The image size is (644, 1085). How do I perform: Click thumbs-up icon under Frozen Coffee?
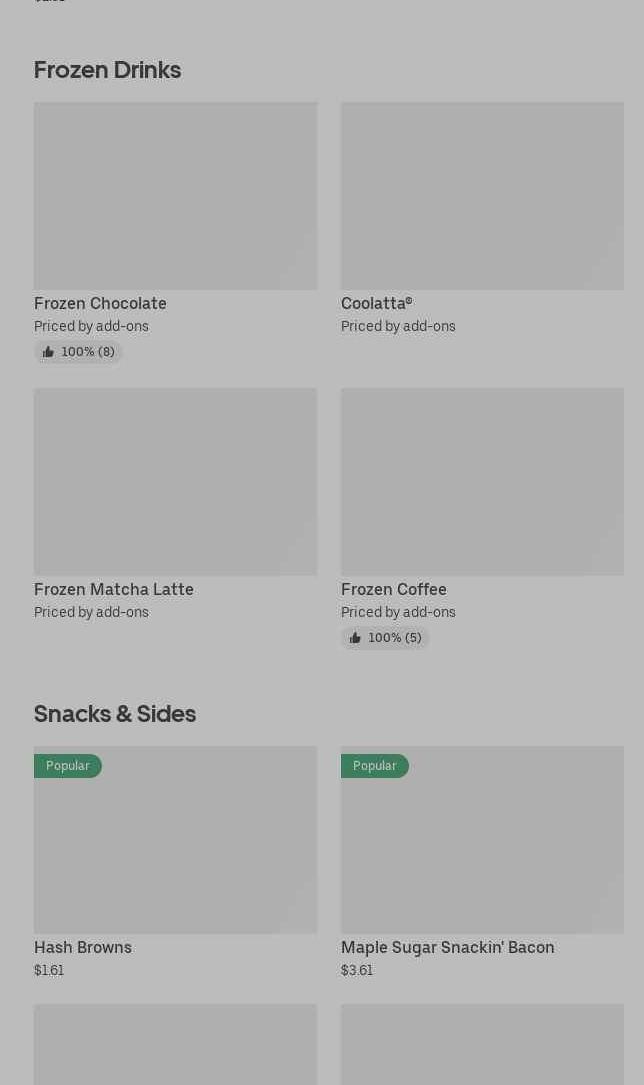355,638
